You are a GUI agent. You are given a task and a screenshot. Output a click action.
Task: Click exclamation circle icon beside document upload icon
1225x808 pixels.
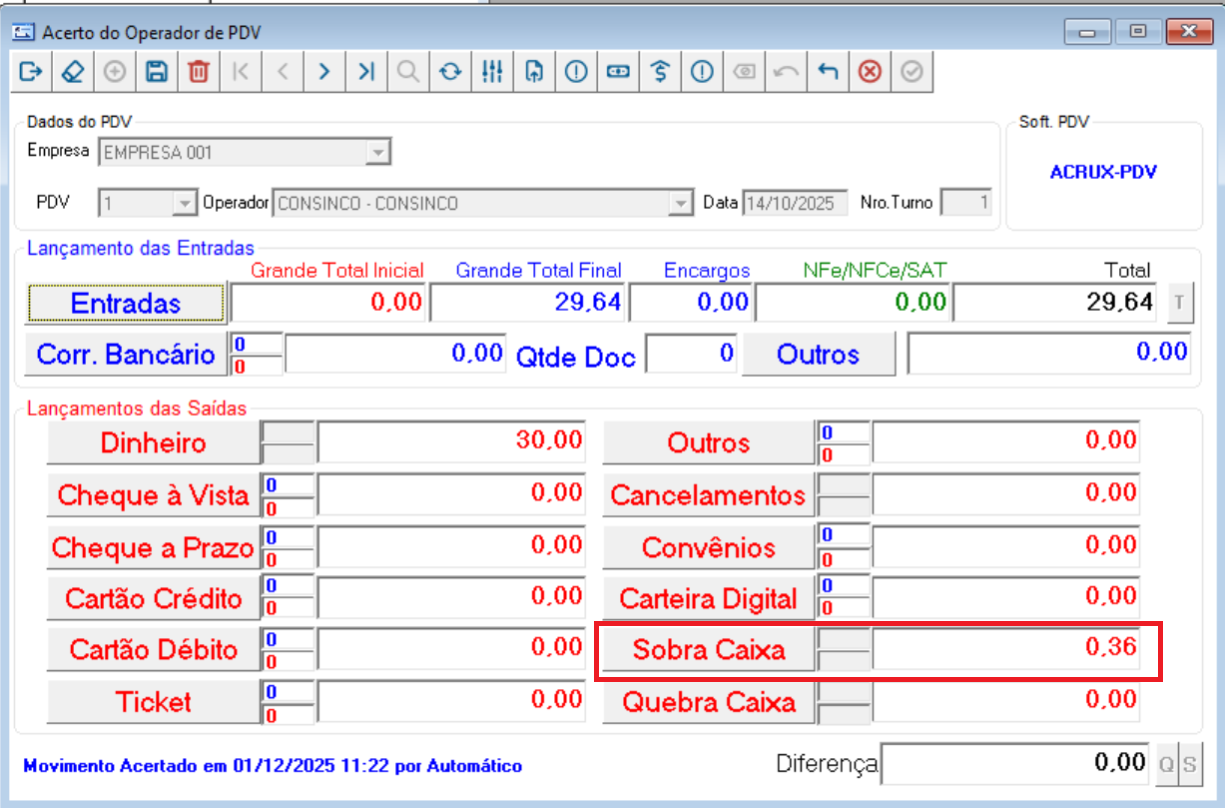pos(576,72)
